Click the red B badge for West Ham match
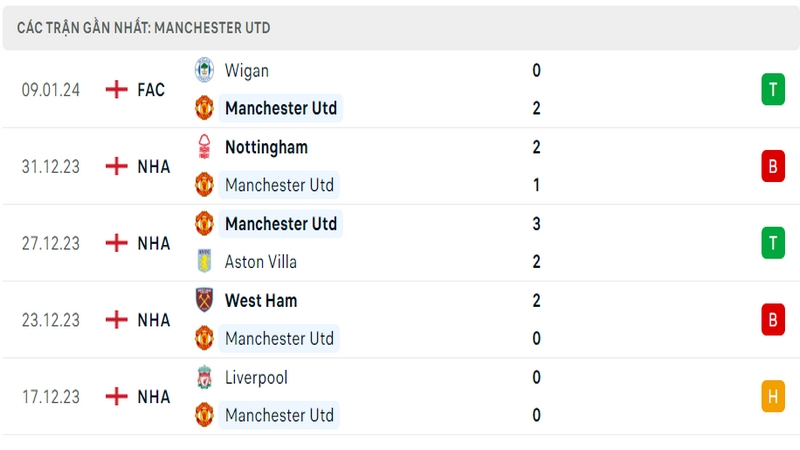800x450 pixels. [x=773, y=319]
